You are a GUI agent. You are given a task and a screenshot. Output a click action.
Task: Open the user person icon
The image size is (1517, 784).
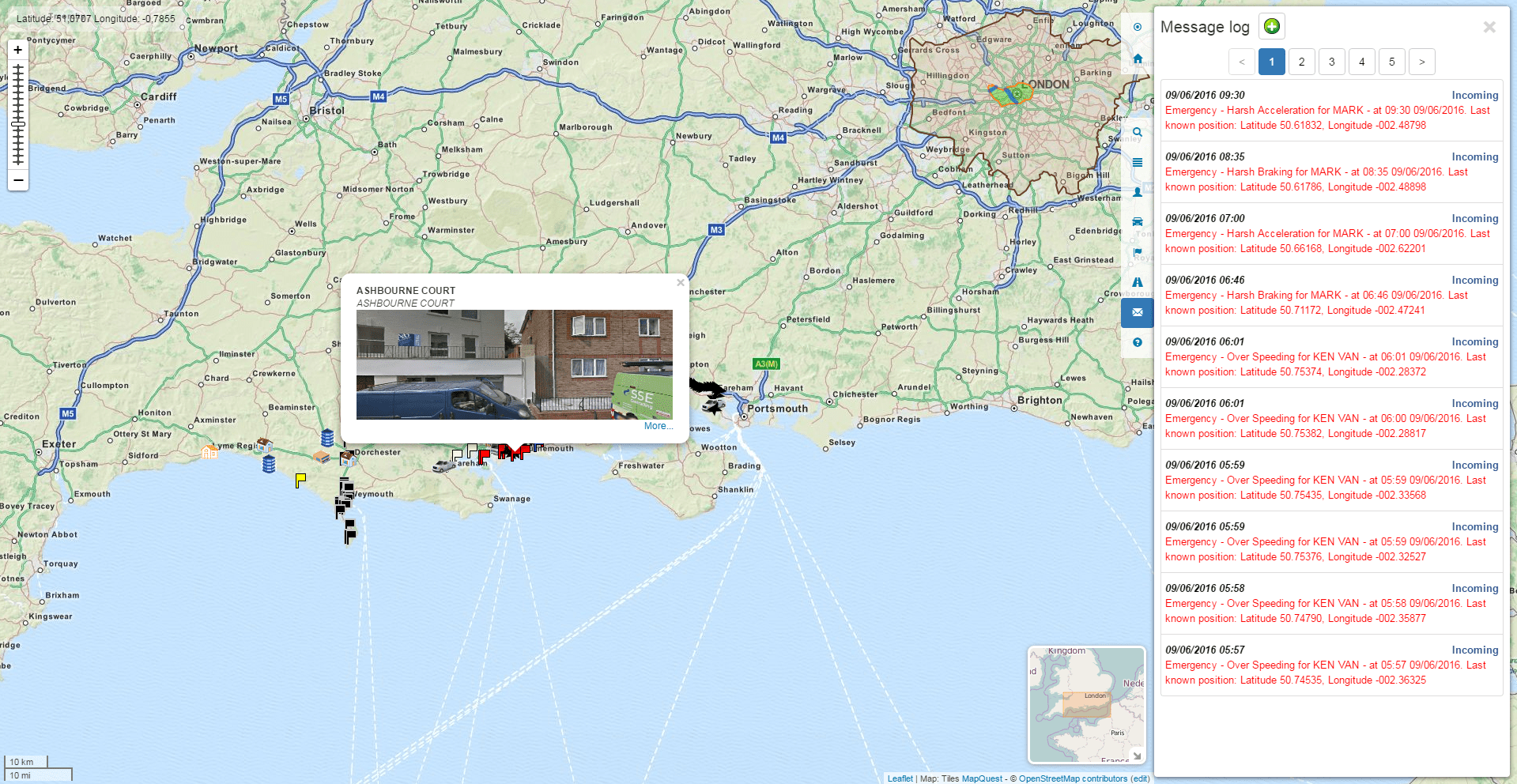[x=1137, y=192]
